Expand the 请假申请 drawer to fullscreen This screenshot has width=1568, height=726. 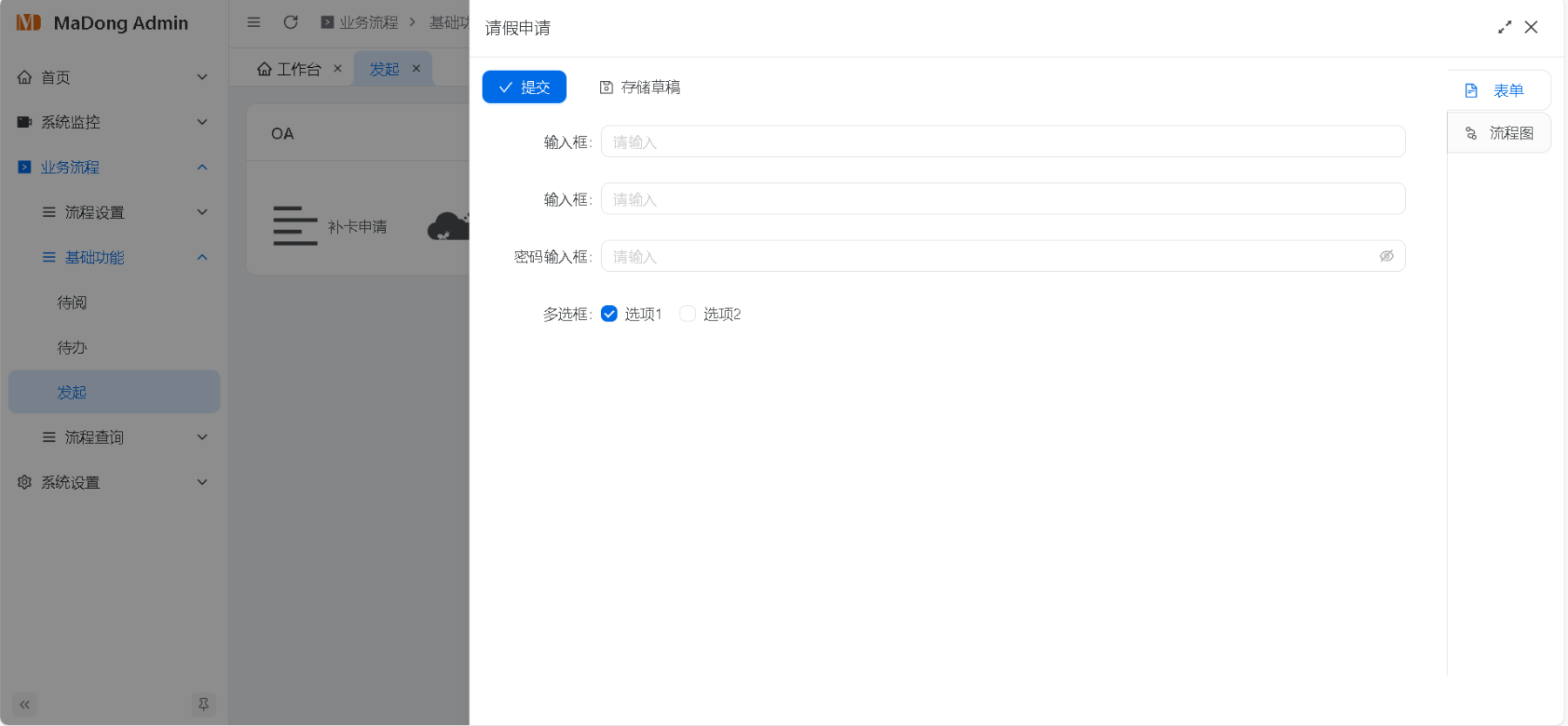point(1504,28)
